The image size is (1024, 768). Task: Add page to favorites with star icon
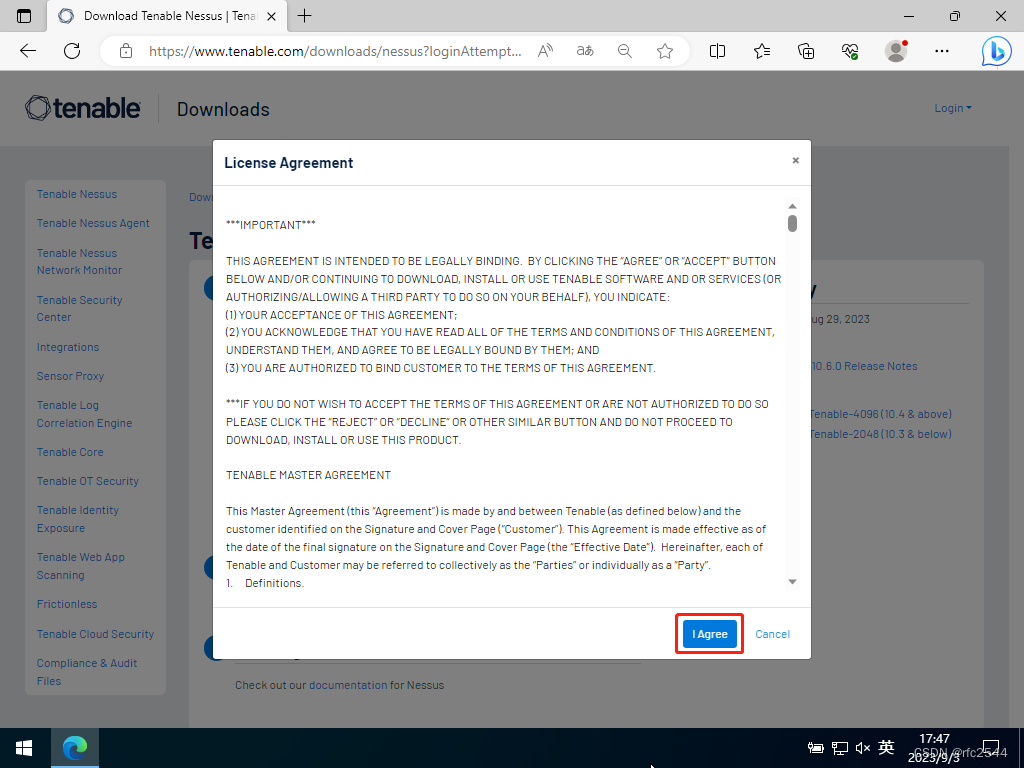(665, 51)
